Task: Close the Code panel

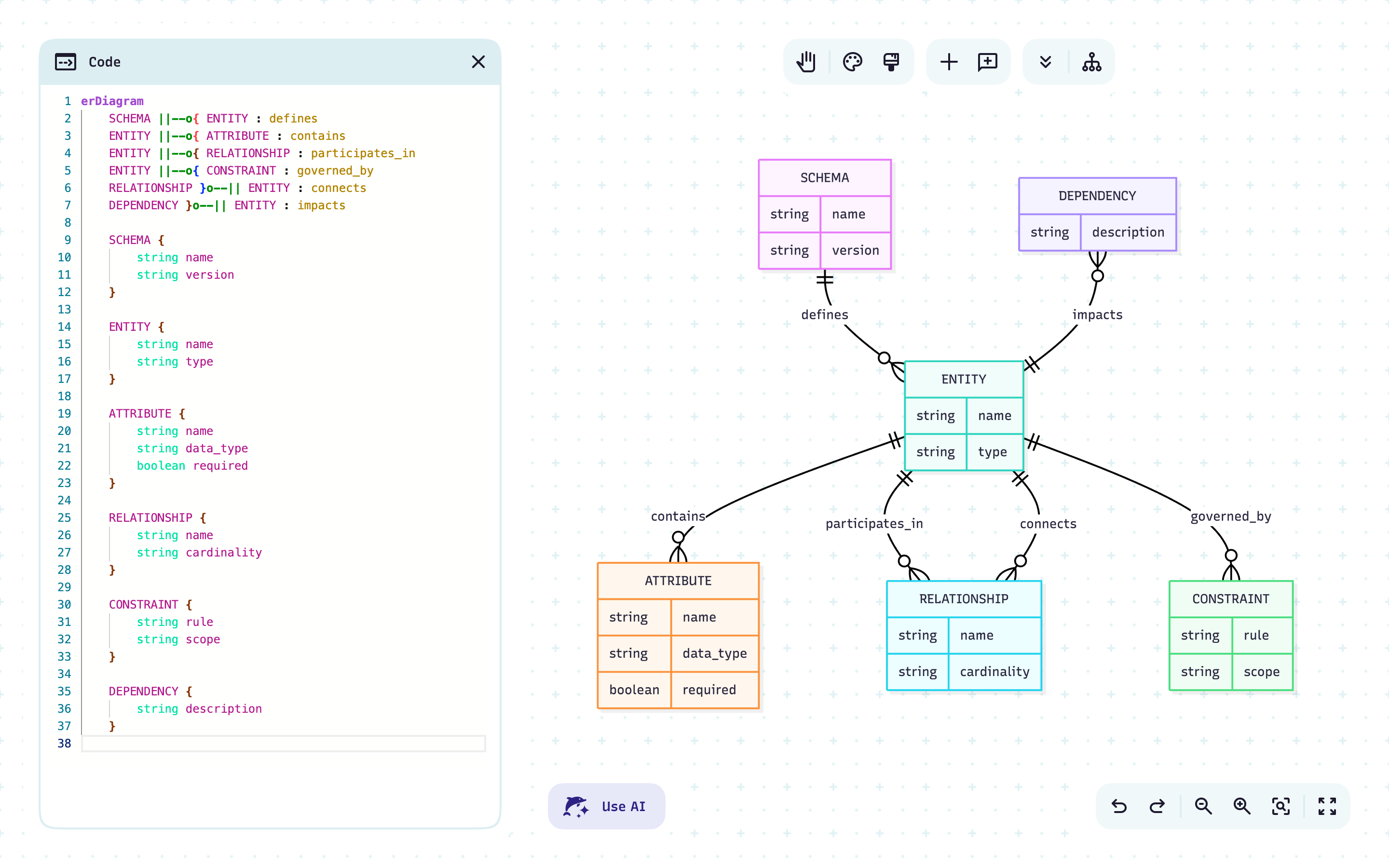Action: (478, 61)
